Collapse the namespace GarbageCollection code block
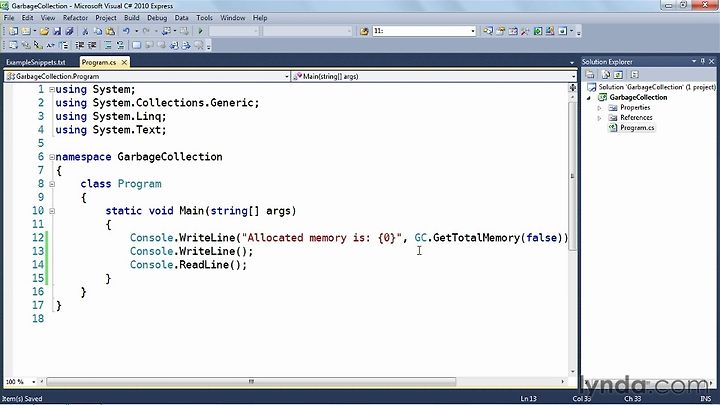Image resolution: width=720 pixels, height=405 pixels. pyautogui.click(x=52, y=157)
